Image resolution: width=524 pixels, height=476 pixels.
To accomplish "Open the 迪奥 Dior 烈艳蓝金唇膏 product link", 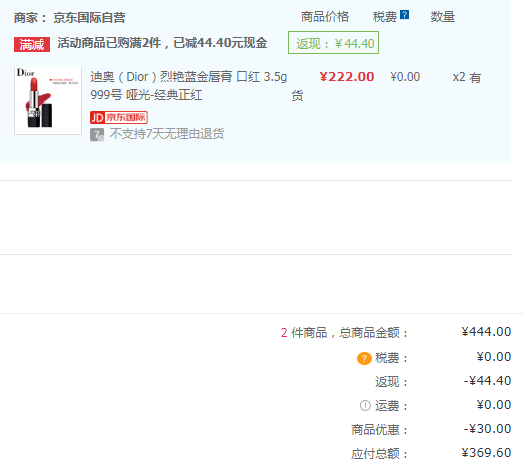I will point(188,86).
